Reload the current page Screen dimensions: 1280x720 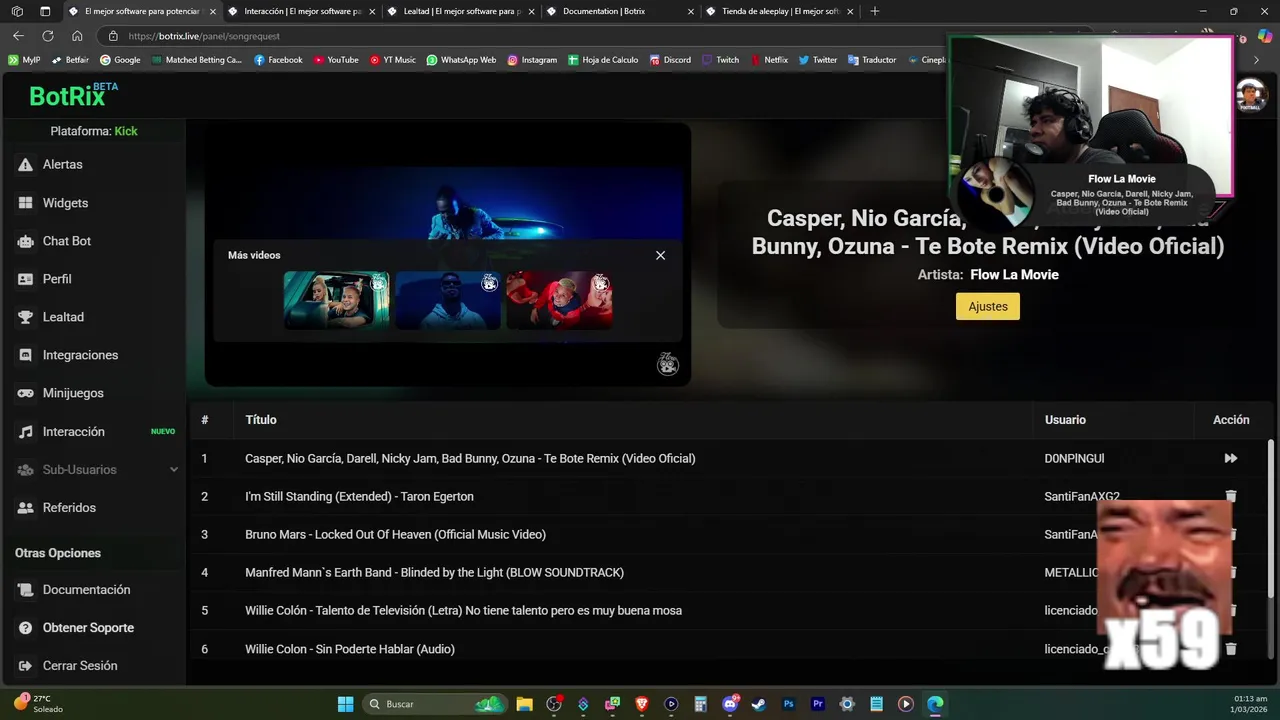[x=47, y=35]
